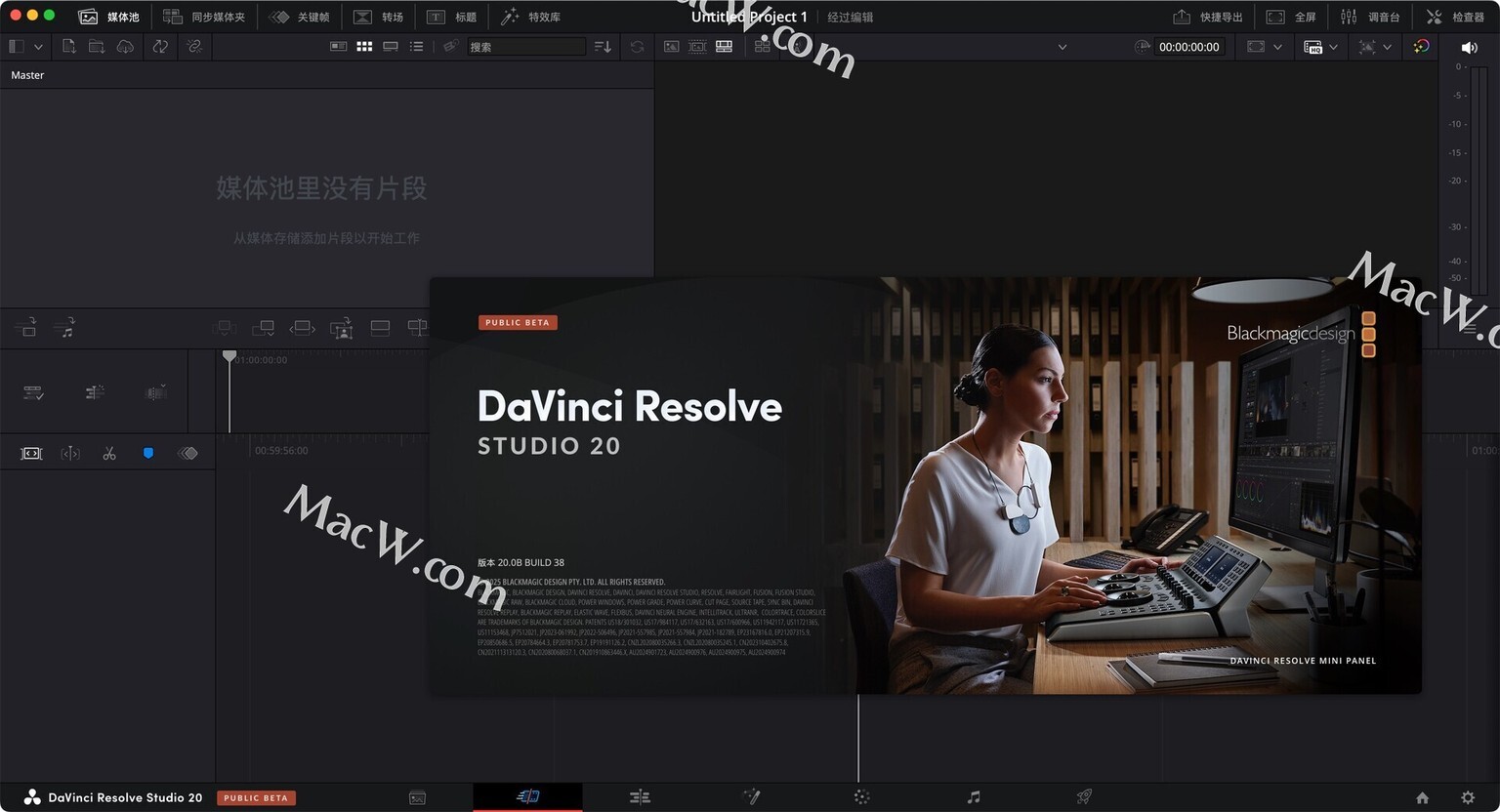1500x812 pixels.
Task: Switch to the Edit page tab
Action: pyautogui.click(x=640, y=796)
